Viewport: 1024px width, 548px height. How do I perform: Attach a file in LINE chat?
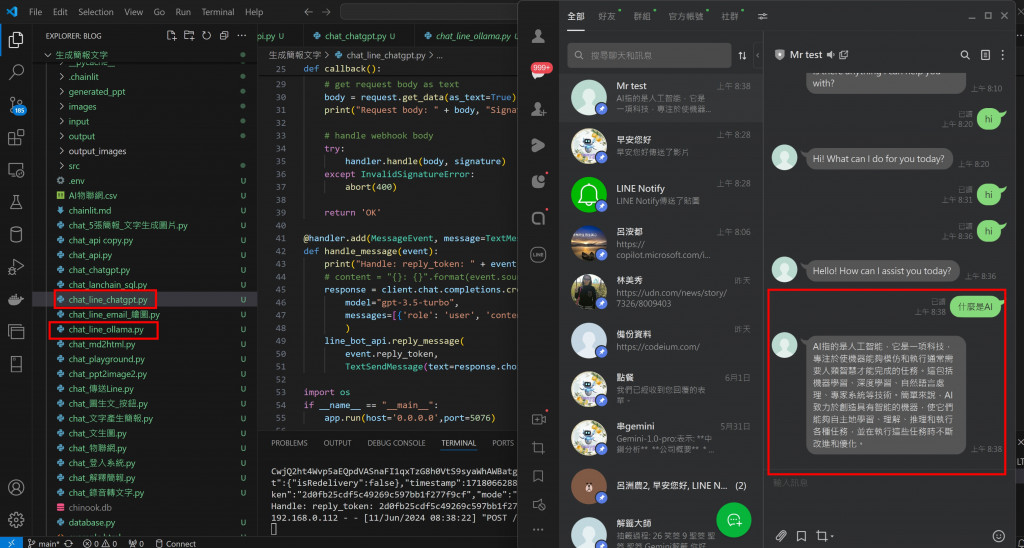[781, 536]
